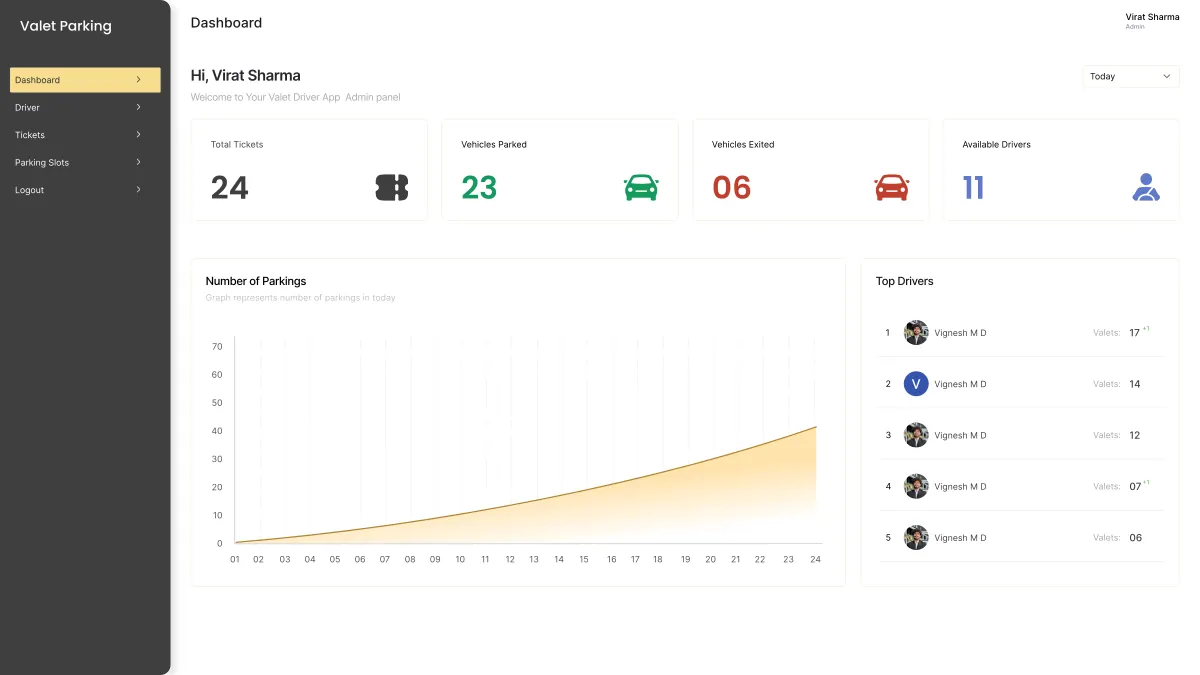1200x675 pixels.
Task: Click the graph description subtitle text
Action: (x=300, y=298)
